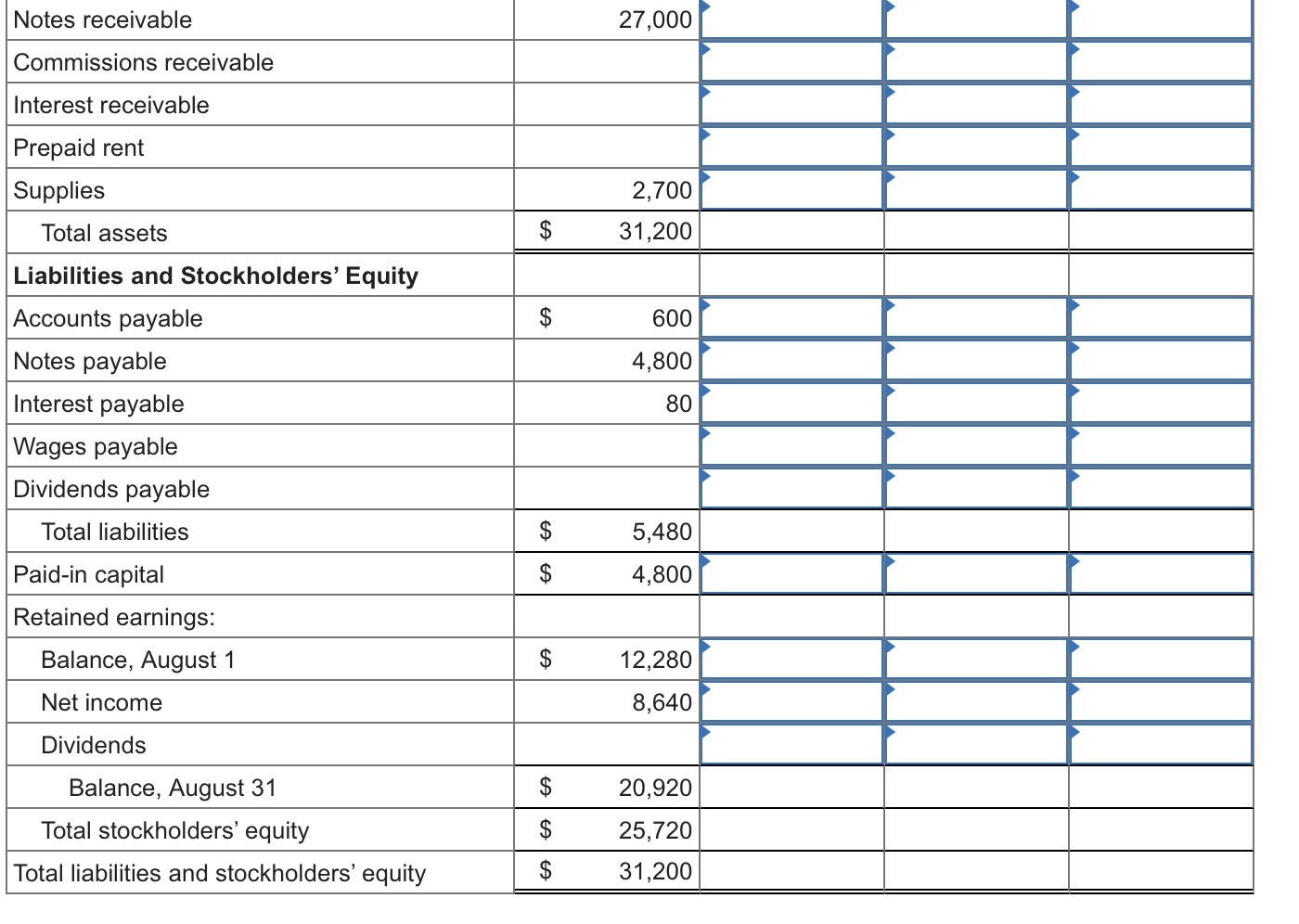
Task: Click the 8,640 Net income value
Action: pos(662,702)
